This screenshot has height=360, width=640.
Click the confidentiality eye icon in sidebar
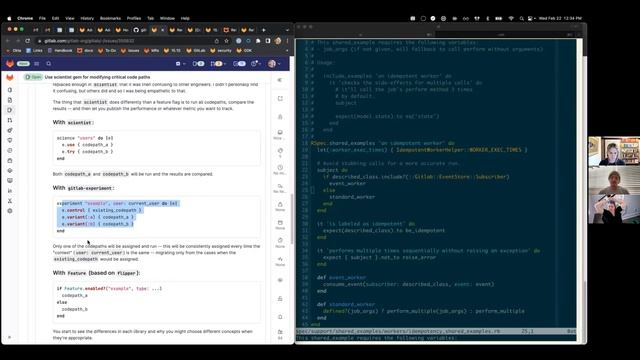(x=280, y=280)
